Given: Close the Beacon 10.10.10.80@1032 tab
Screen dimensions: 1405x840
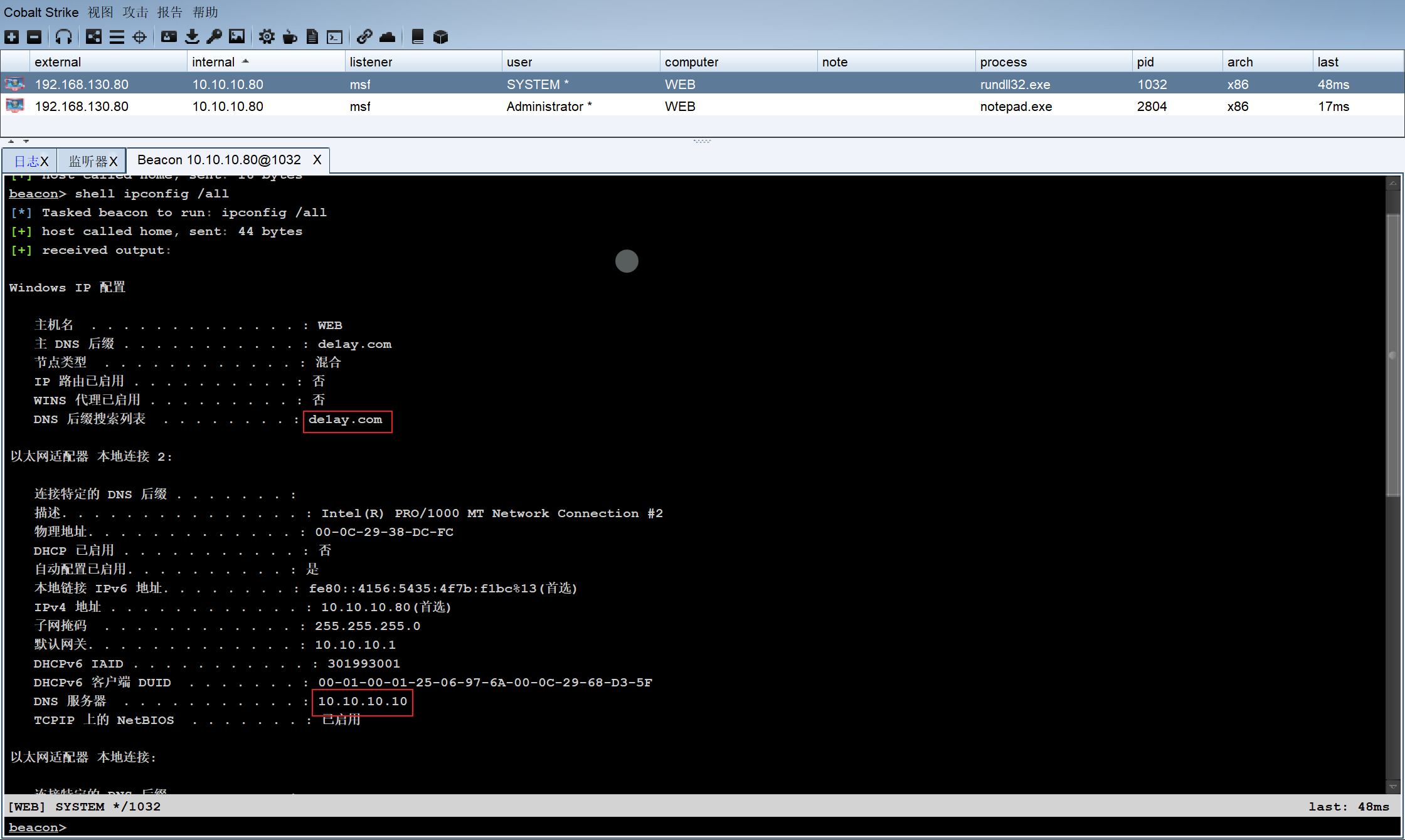Looking at the screenshot, I should click(317, 160).
